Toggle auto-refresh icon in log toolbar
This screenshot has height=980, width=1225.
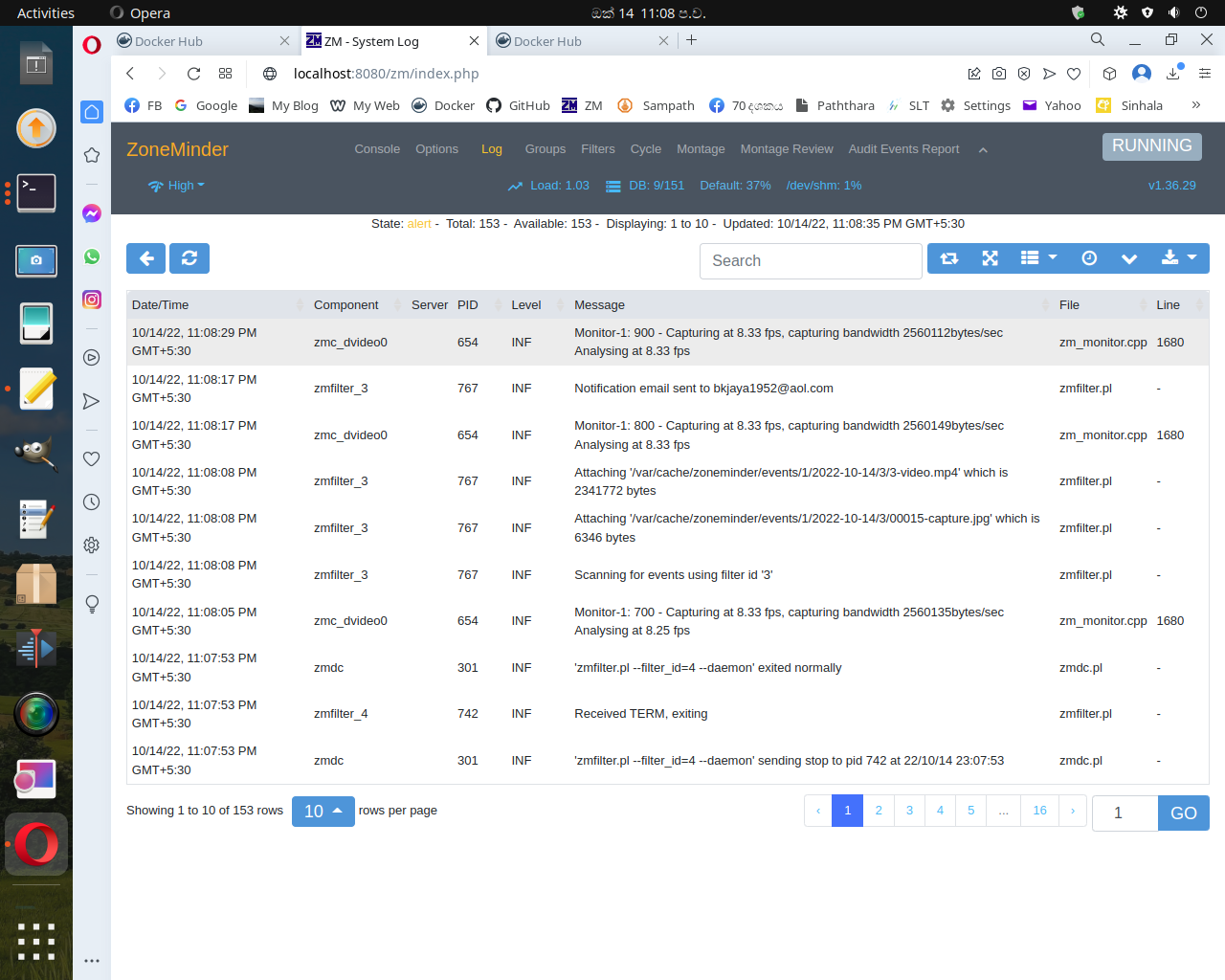pos(949,258)
